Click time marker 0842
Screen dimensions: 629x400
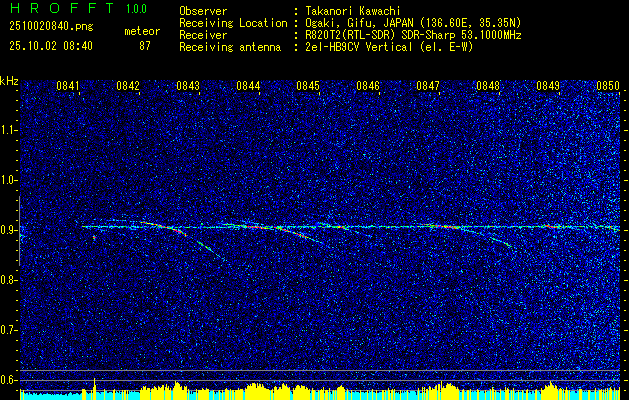point(128,86)
